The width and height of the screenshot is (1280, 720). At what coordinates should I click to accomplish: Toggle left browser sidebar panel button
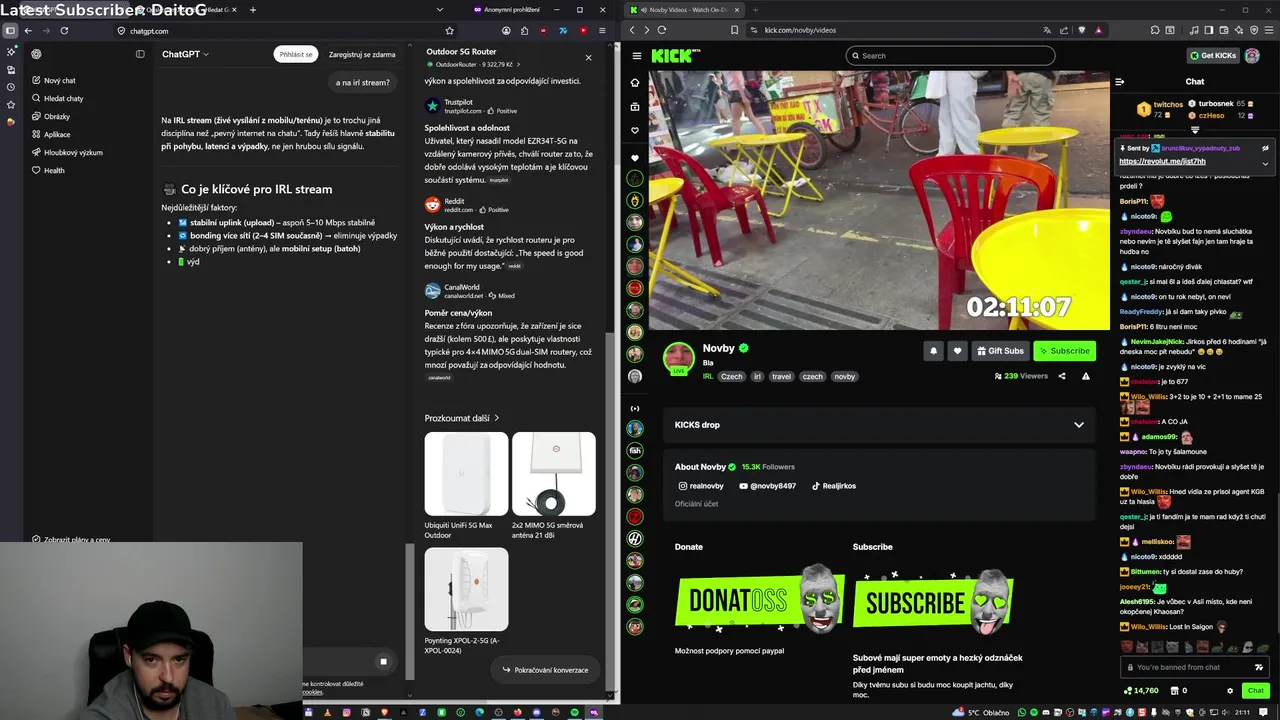(x=10, y=31)
